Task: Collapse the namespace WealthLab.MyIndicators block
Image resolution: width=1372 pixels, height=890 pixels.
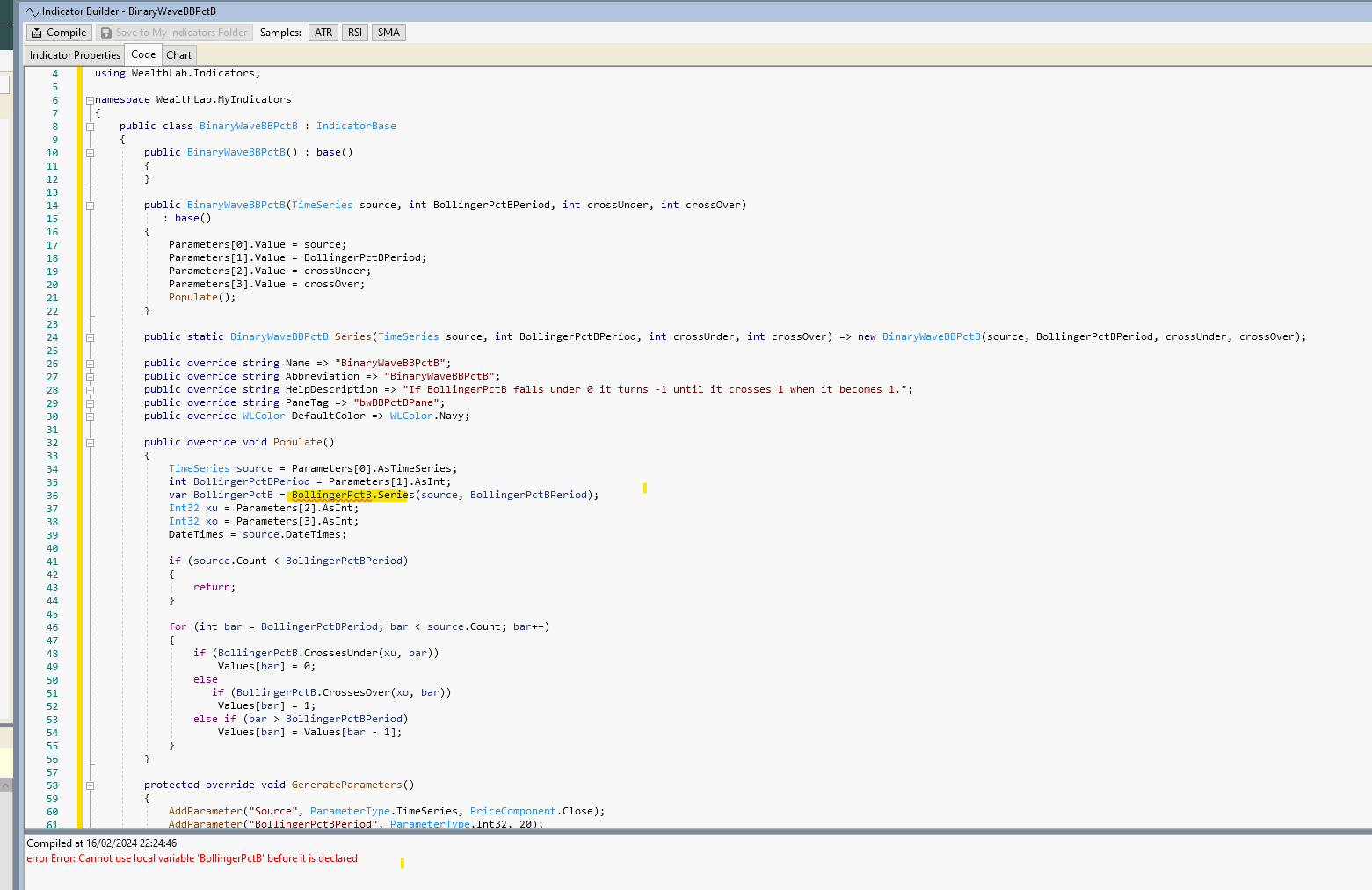Action: click(90, 100)
